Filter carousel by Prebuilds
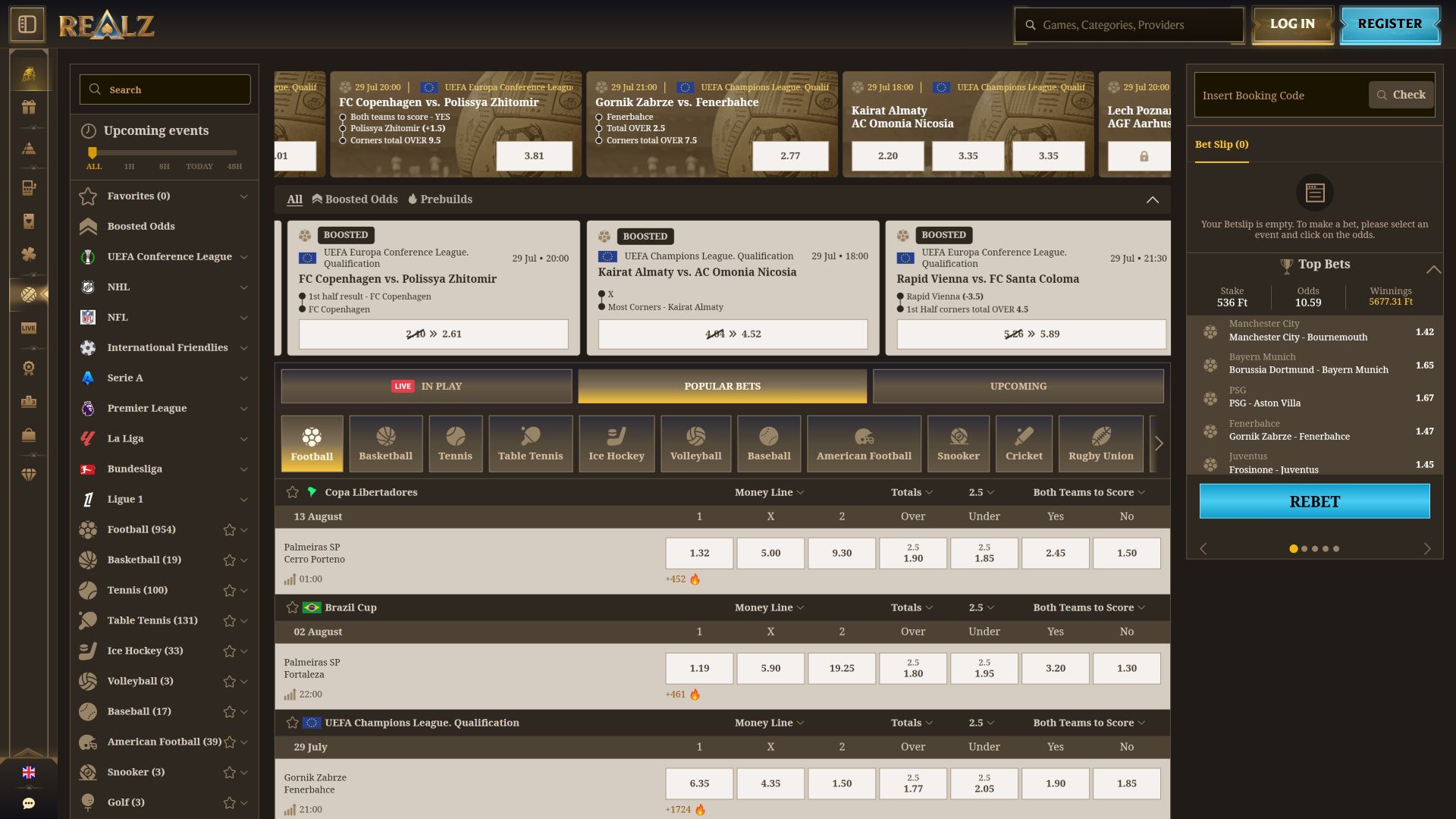The width and height of the screenshot is (1456, 819). (440, 199)
